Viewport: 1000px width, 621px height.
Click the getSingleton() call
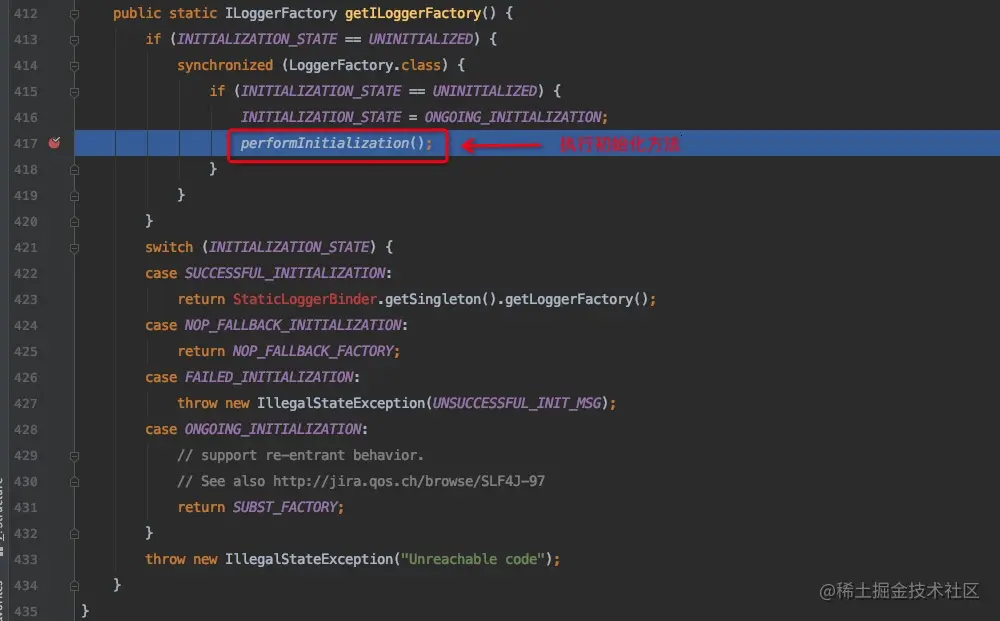click(441, 299)
